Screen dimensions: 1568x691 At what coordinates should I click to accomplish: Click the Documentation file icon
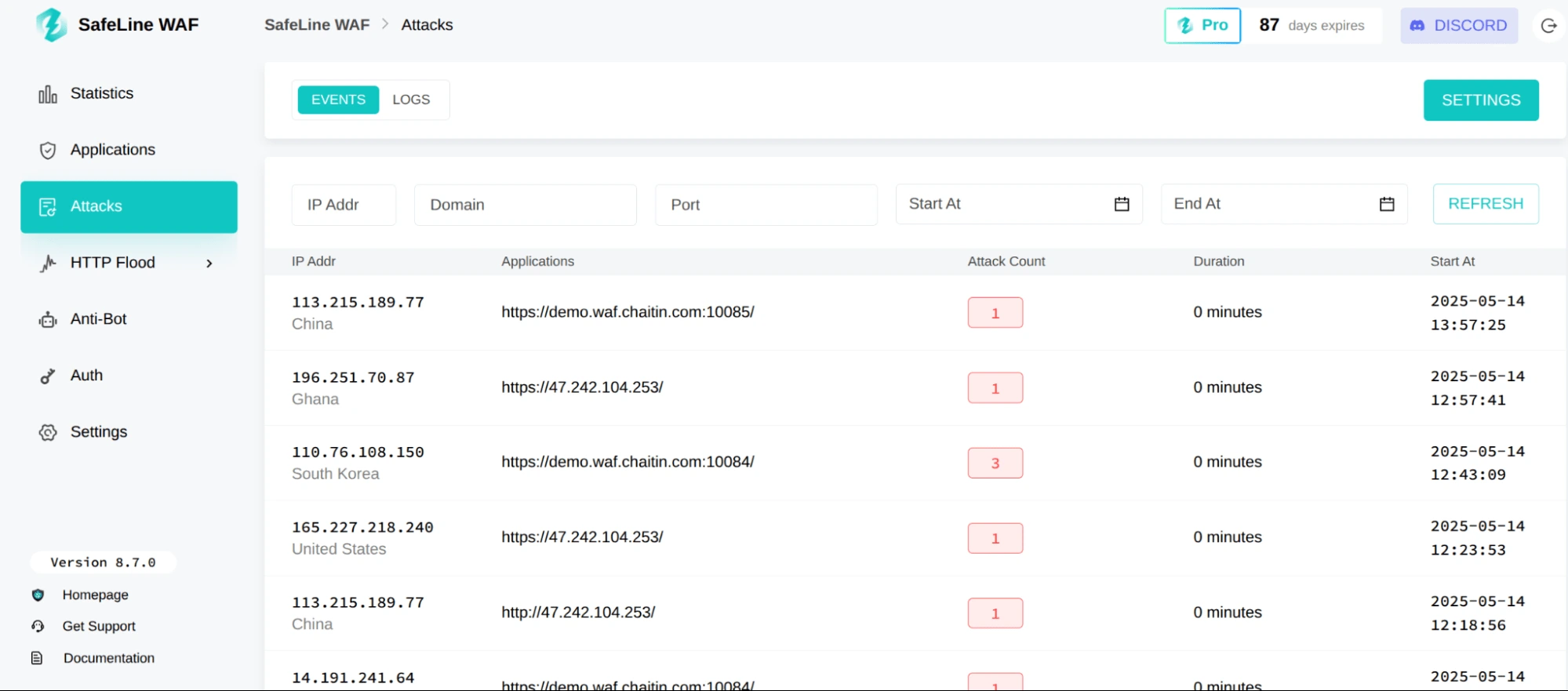(x=37, y=658)
